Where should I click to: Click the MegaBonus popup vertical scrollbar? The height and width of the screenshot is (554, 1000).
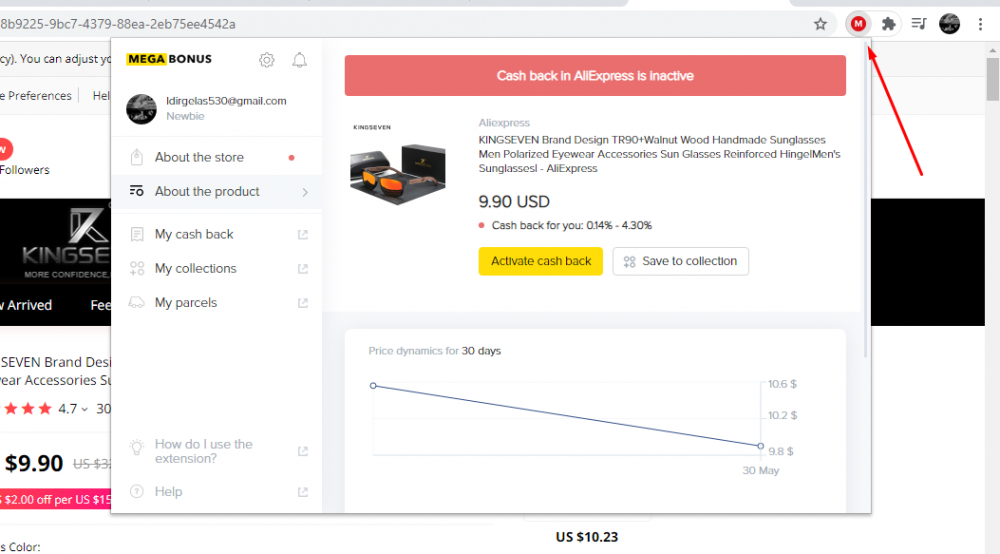865,201
